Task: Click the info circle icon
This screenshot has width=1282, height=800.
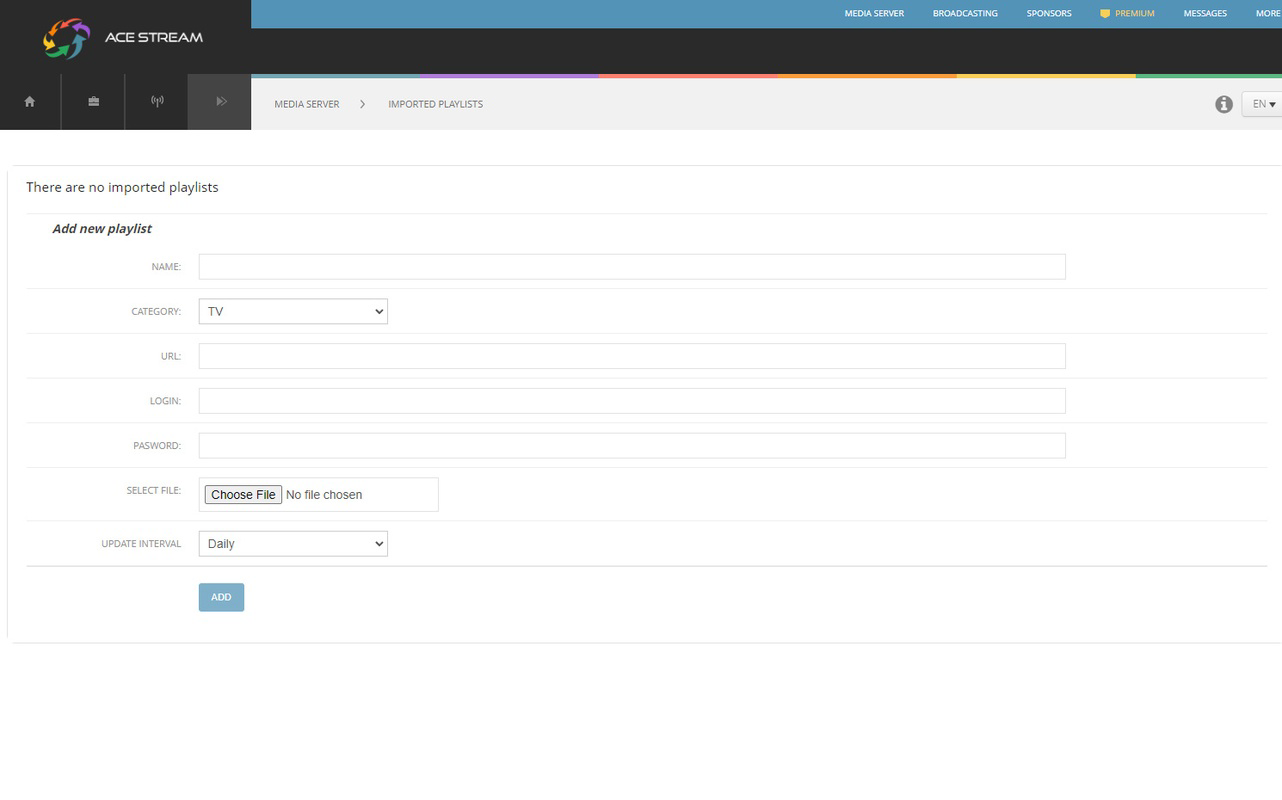Action: tap(1224, 104)
